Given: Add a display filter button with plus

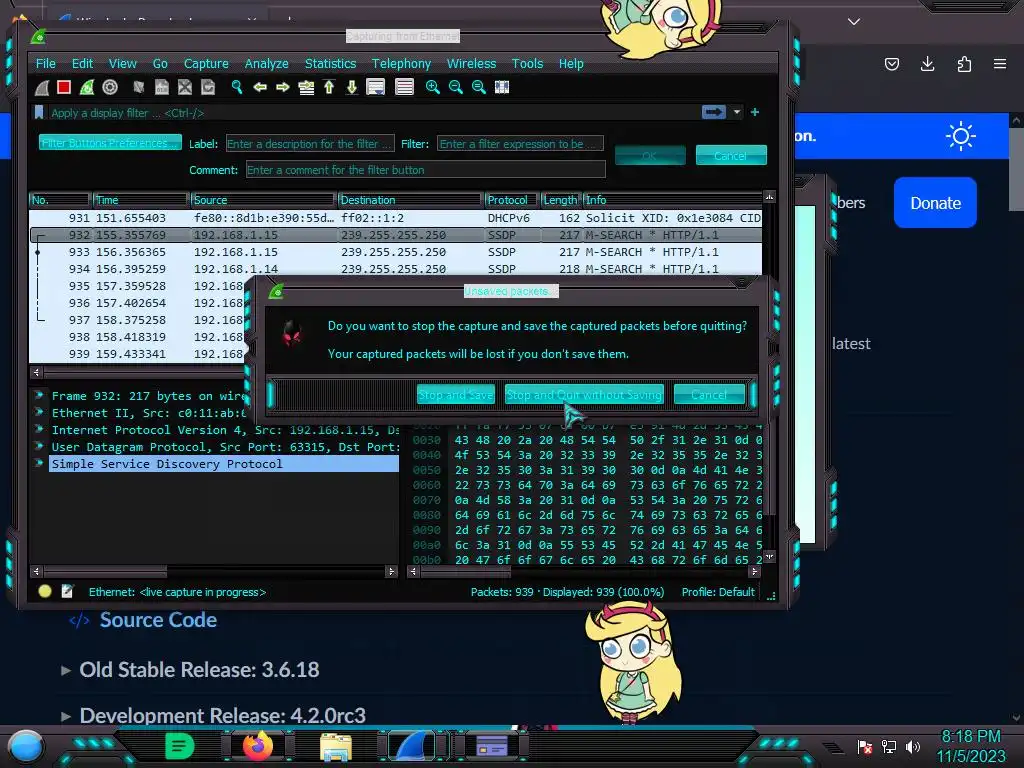Looking at the screenshot, I should (x=755, y=112).
